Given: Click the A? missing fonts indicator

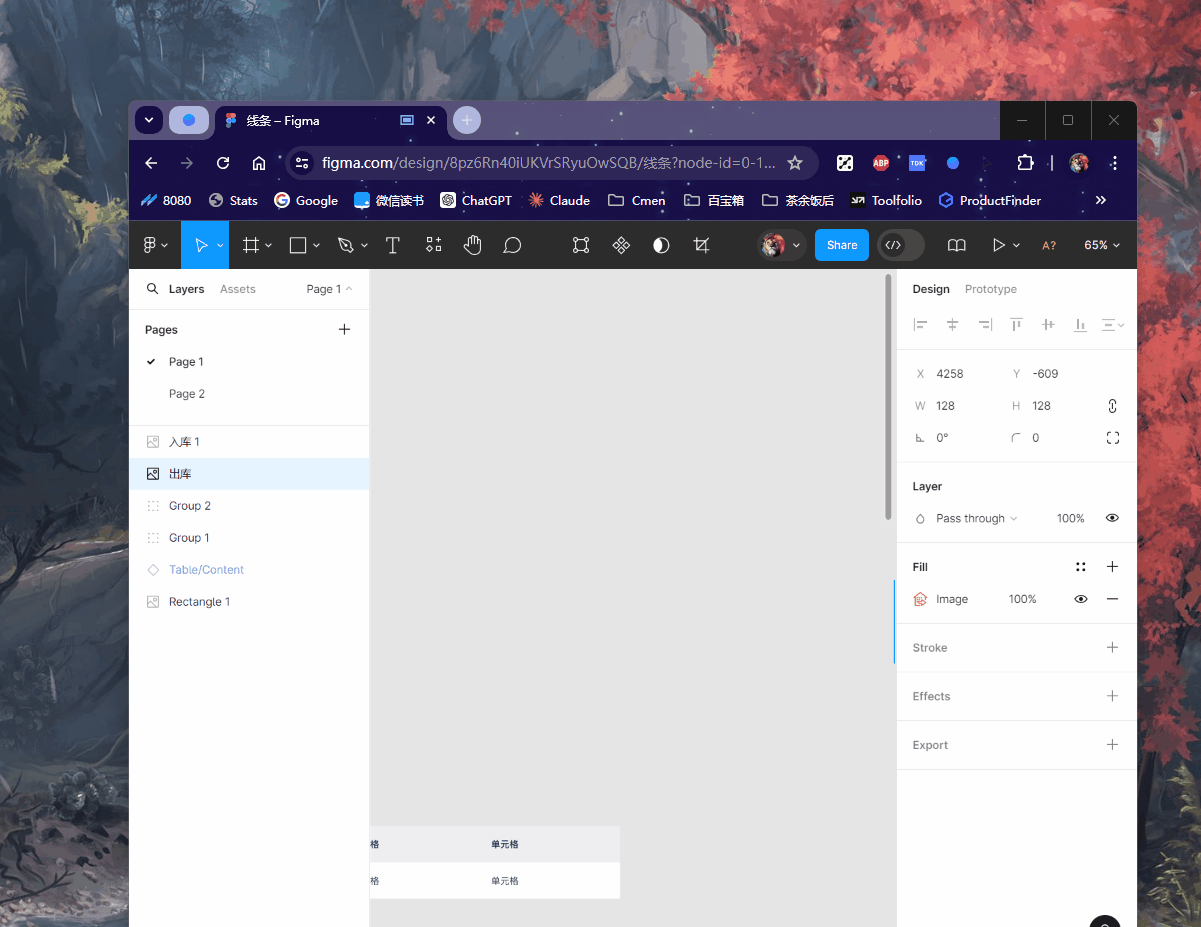Looking at the screenshot, I should click(x=1049, y=245).
